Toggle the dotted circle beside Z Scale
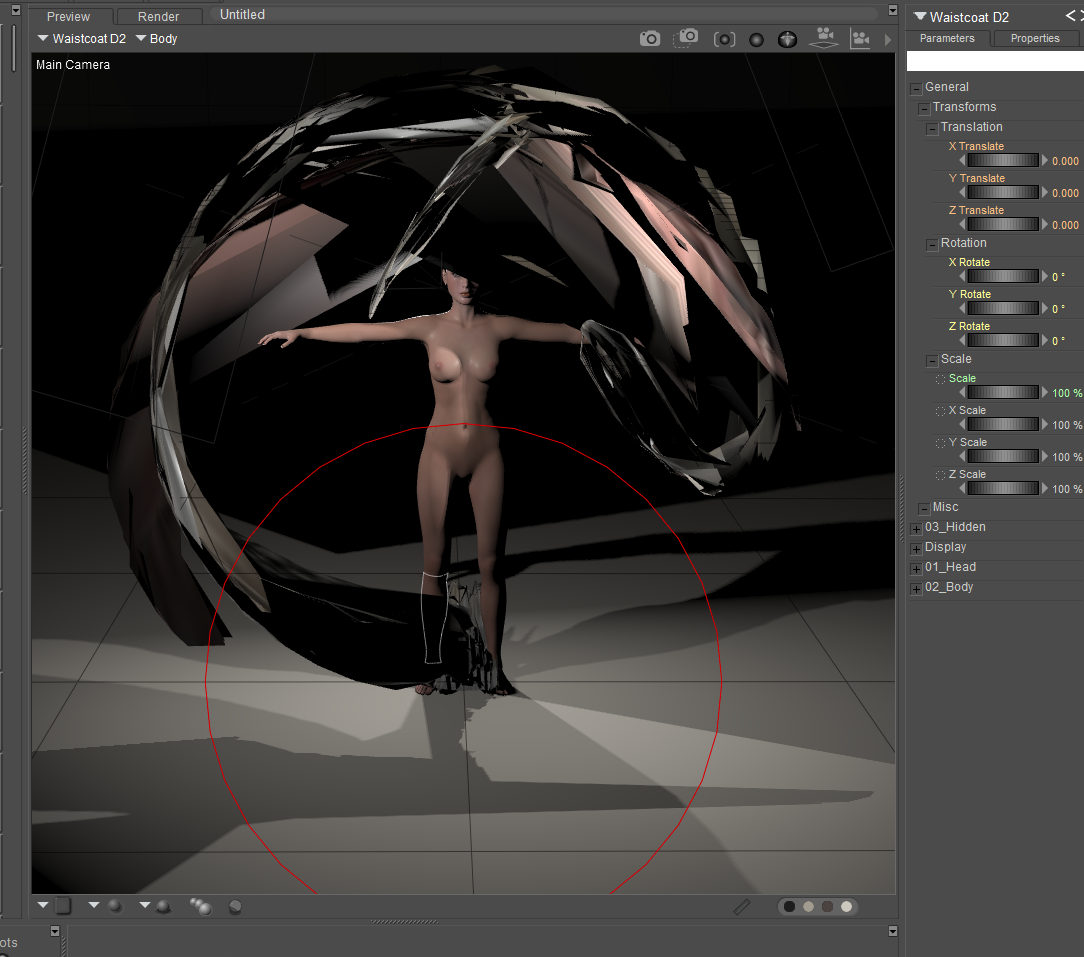Screen dimensions: 1084x957 click(940, 475)
